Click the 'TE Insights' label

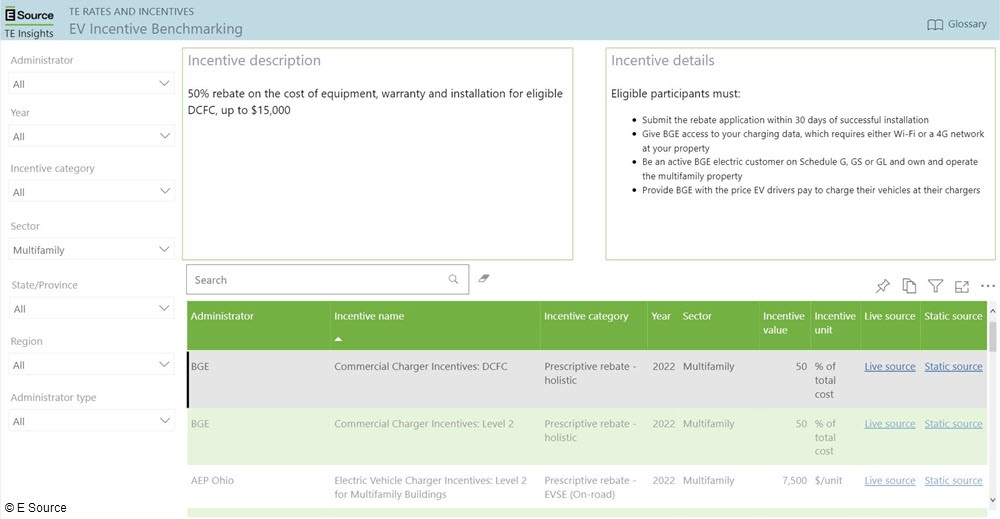tap(29, 33)
